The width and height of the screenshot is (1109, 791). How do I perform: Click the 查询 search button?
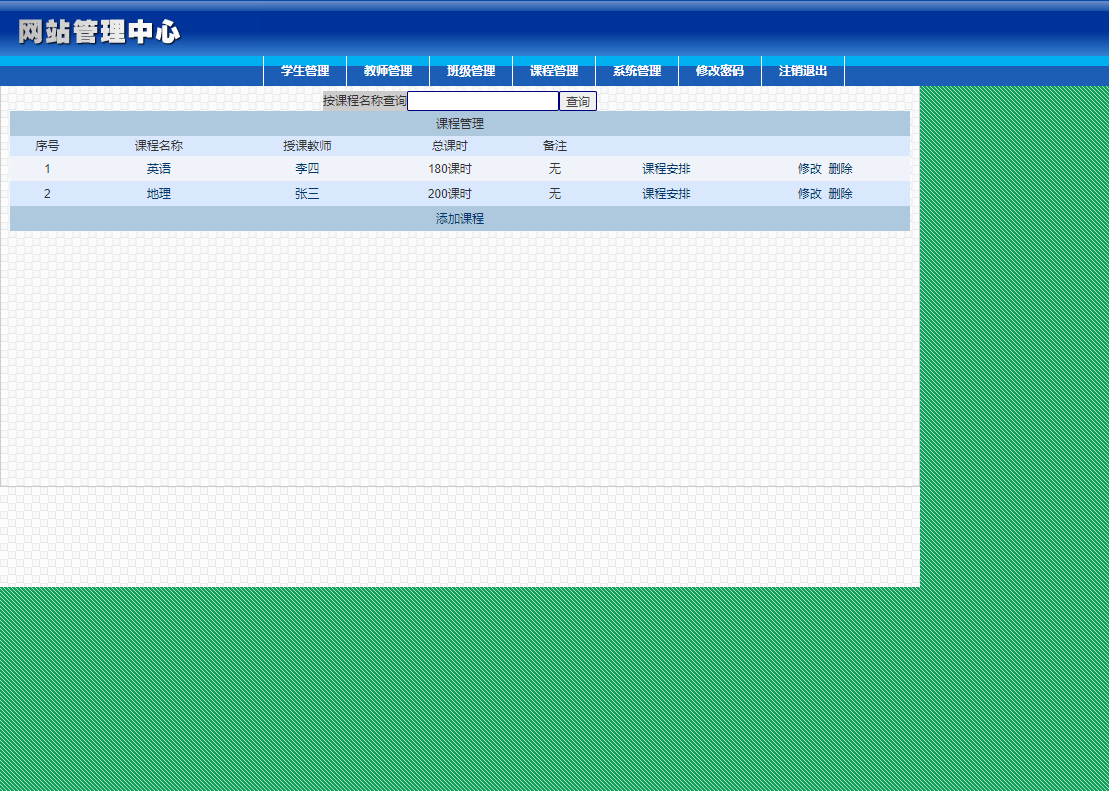pyautogui.click(x=578, y=101)
